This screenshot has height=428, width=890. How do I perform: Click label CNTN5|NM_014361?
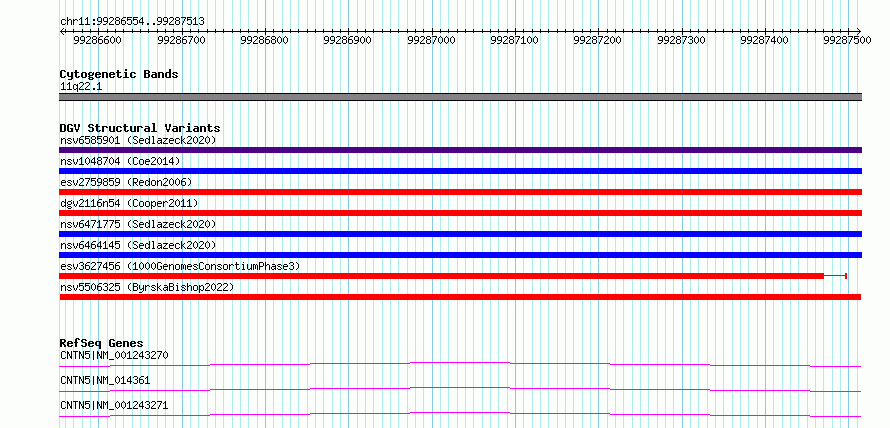pos(105,381)
